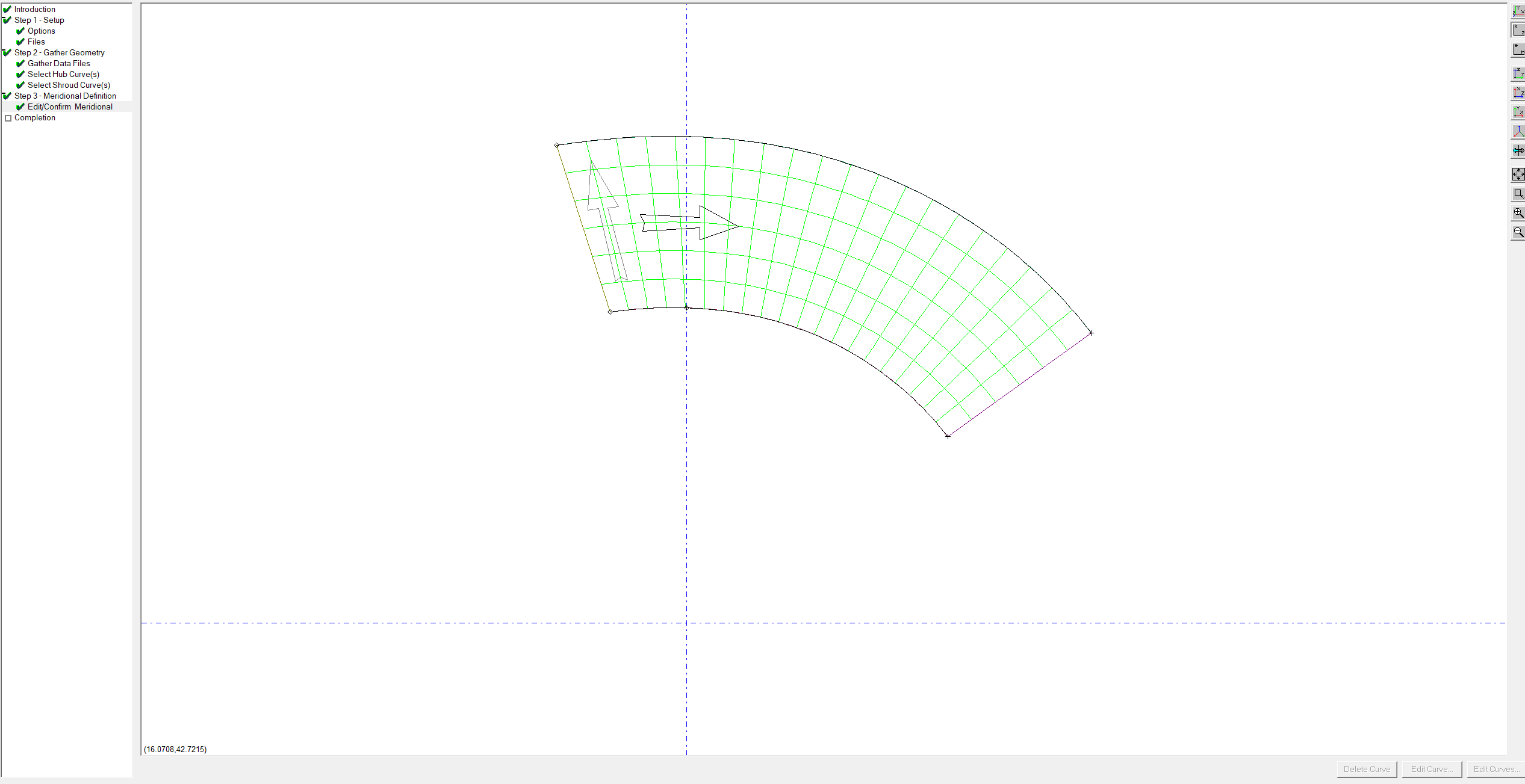Select Step 3 - Meridional Definition node

tap(65, 96)
